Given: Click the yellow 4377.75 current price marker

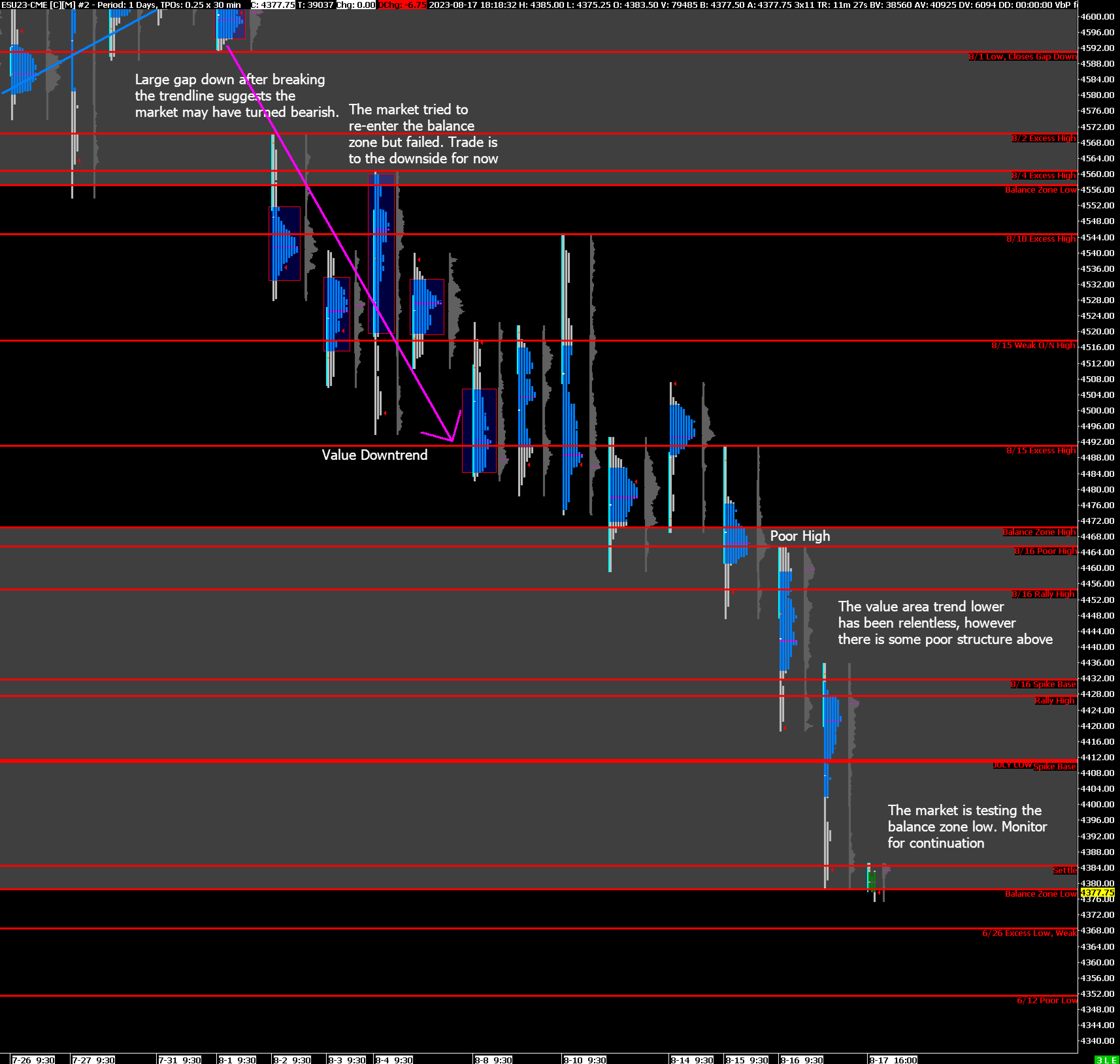Looking at the screenshot, I should pos(1097,892).
